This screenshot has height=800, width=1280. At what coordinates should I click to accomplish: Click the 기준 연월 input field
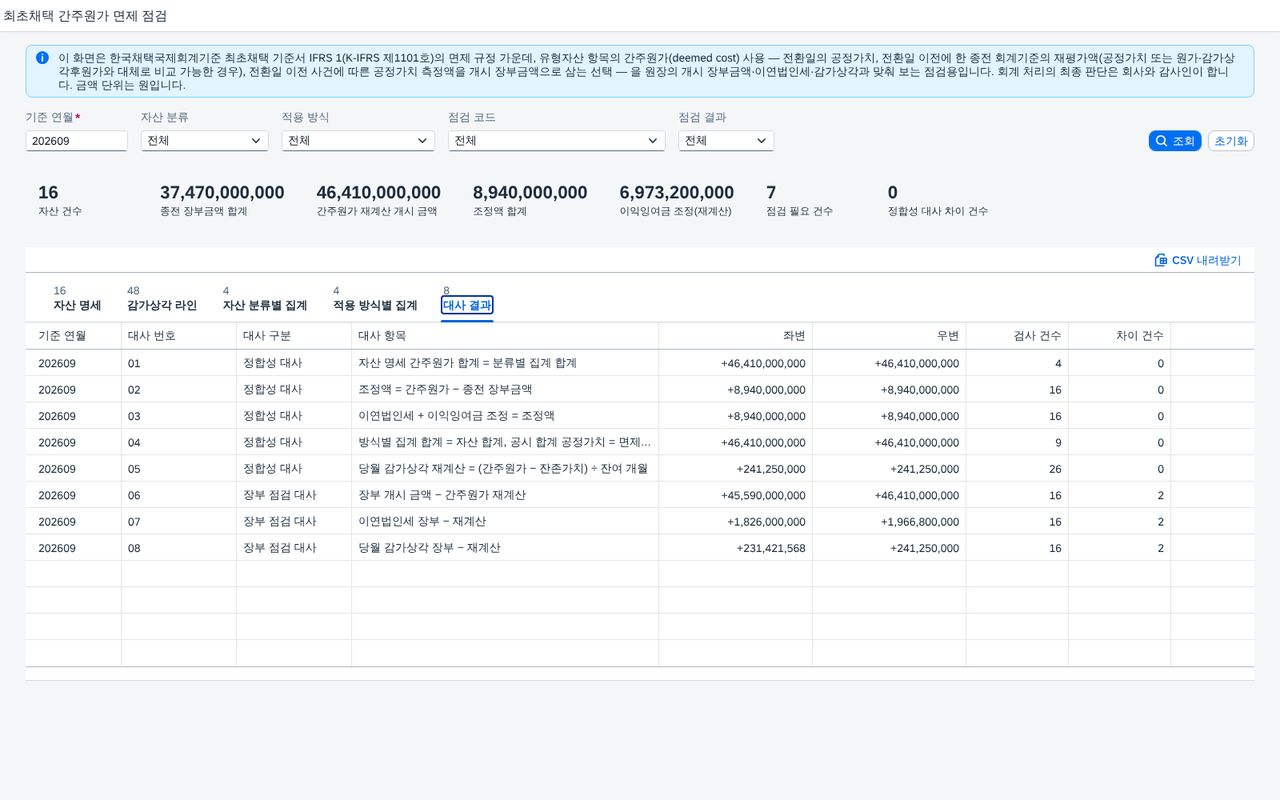pyautogui.click(x=76, y=141)
